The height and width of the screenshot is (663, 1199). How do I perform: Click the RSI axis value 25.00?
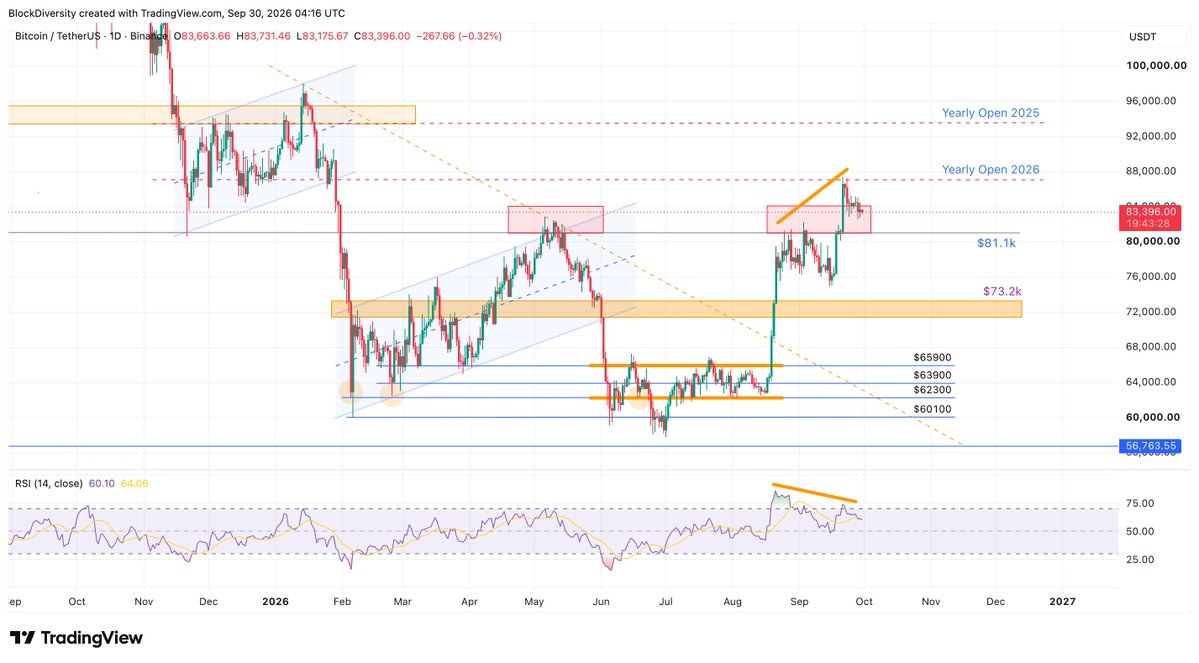1140,560
